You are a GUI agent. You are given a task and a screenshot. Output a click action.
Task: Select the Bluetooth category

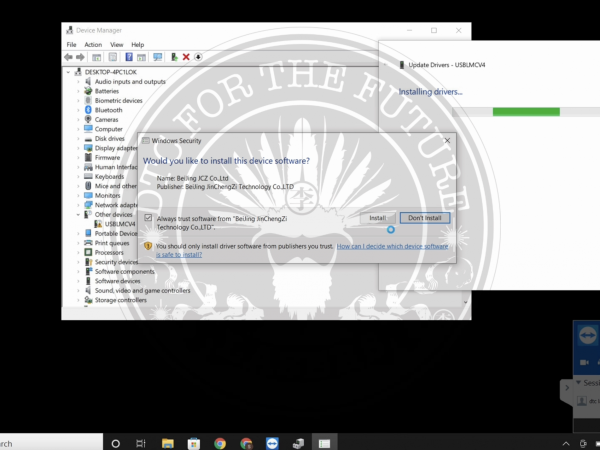click(109, 110)
